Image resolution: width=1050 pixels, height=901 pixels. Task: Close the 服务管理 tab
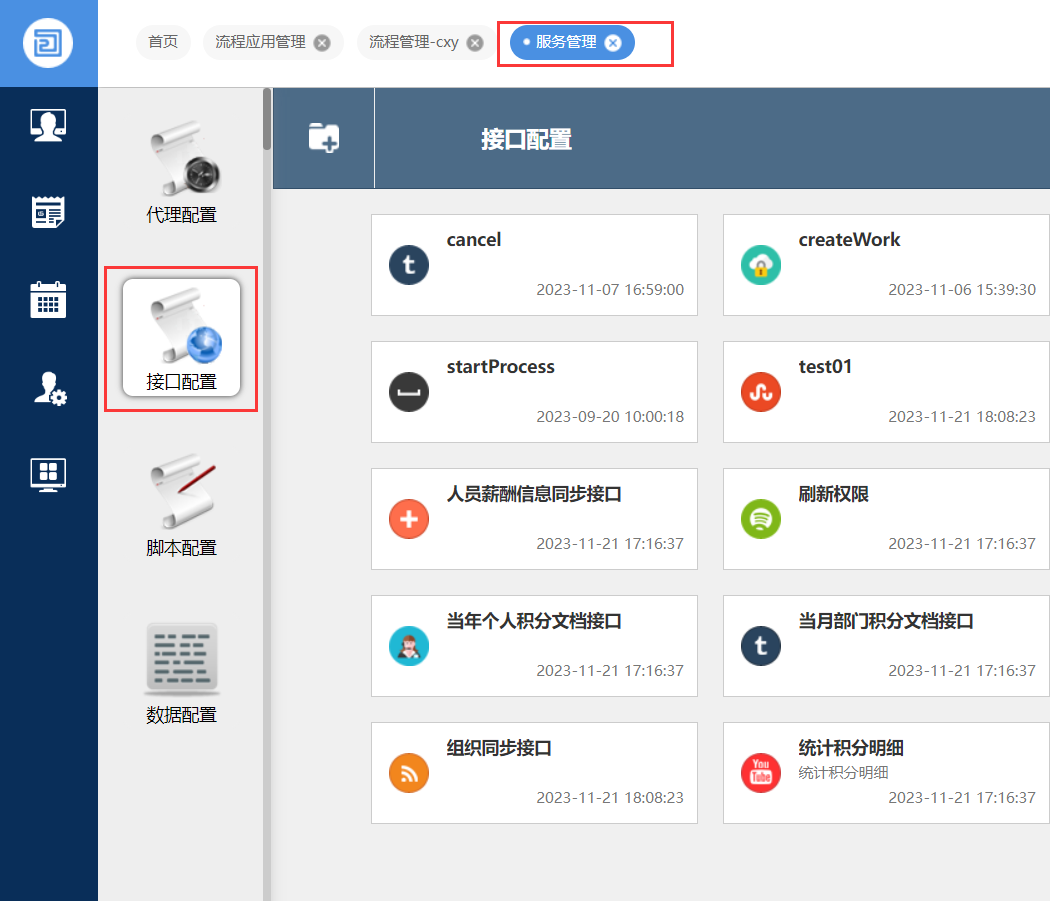(x=613, y=43)
